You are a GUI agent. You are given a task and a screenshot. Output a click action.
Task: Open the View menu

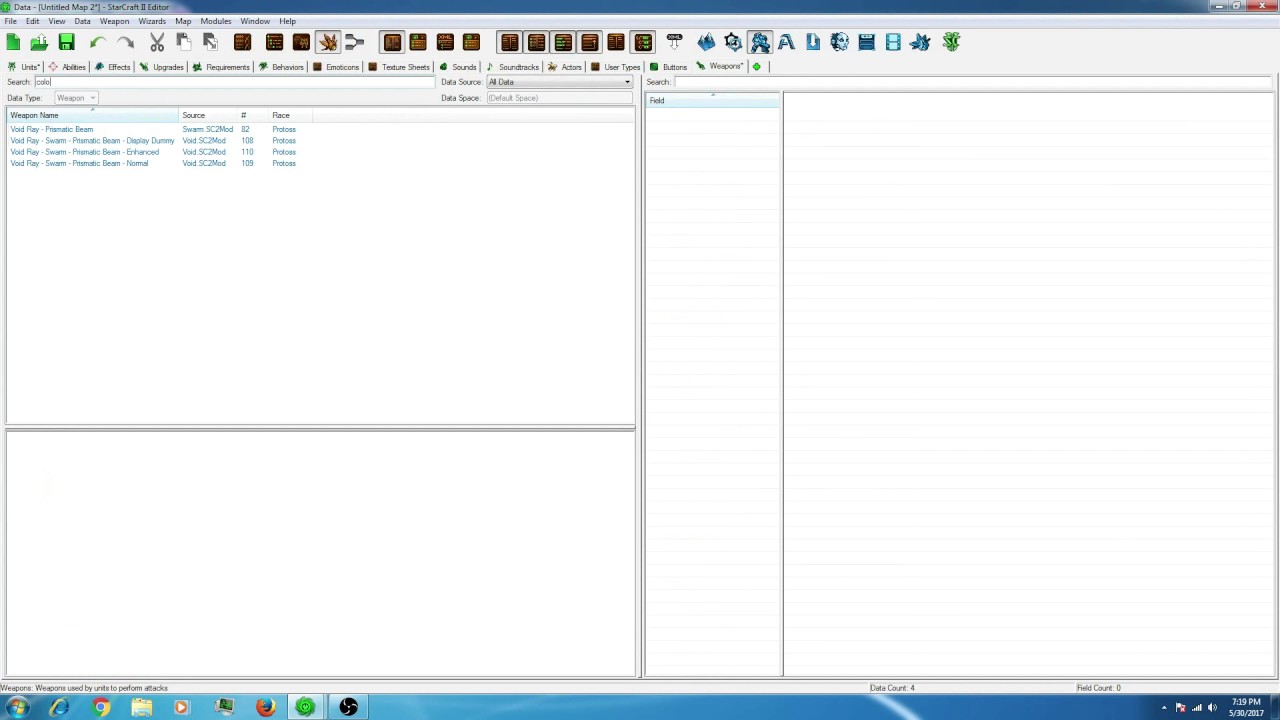click(x=57, y=21)
